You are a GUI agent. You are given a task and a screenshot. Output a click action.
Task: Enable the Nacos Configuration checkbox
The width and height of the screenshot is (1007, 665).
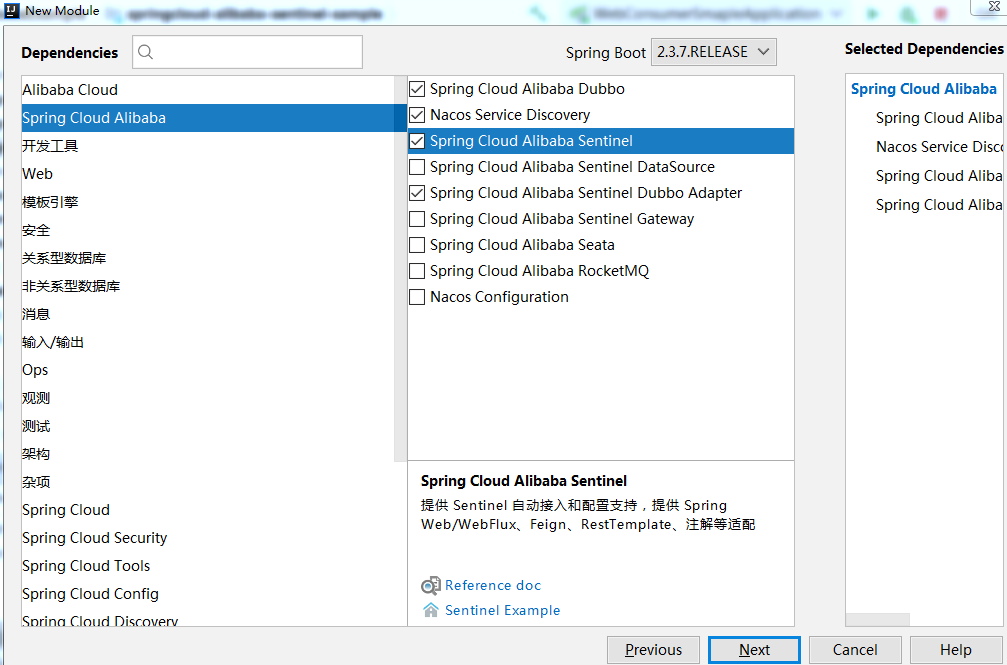[x=417, y=297]
